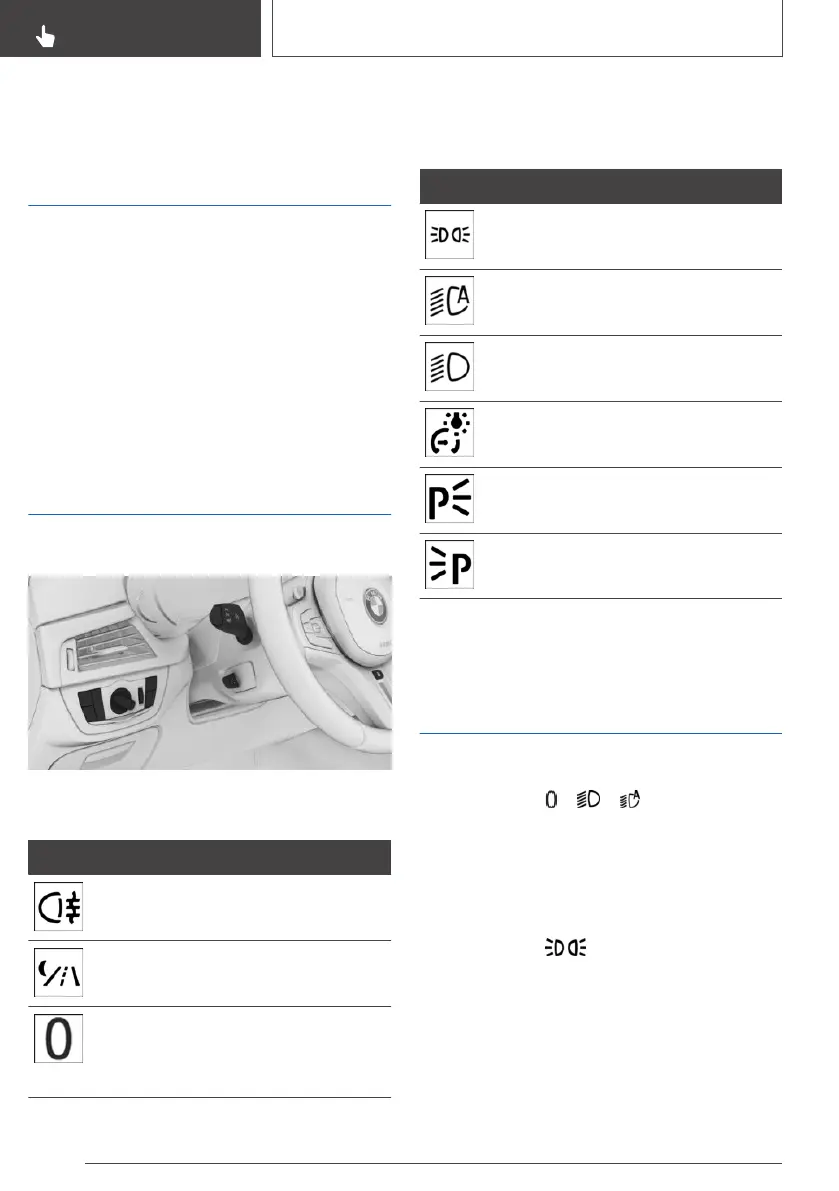Select the rear fog light icon

coord(58,907)
